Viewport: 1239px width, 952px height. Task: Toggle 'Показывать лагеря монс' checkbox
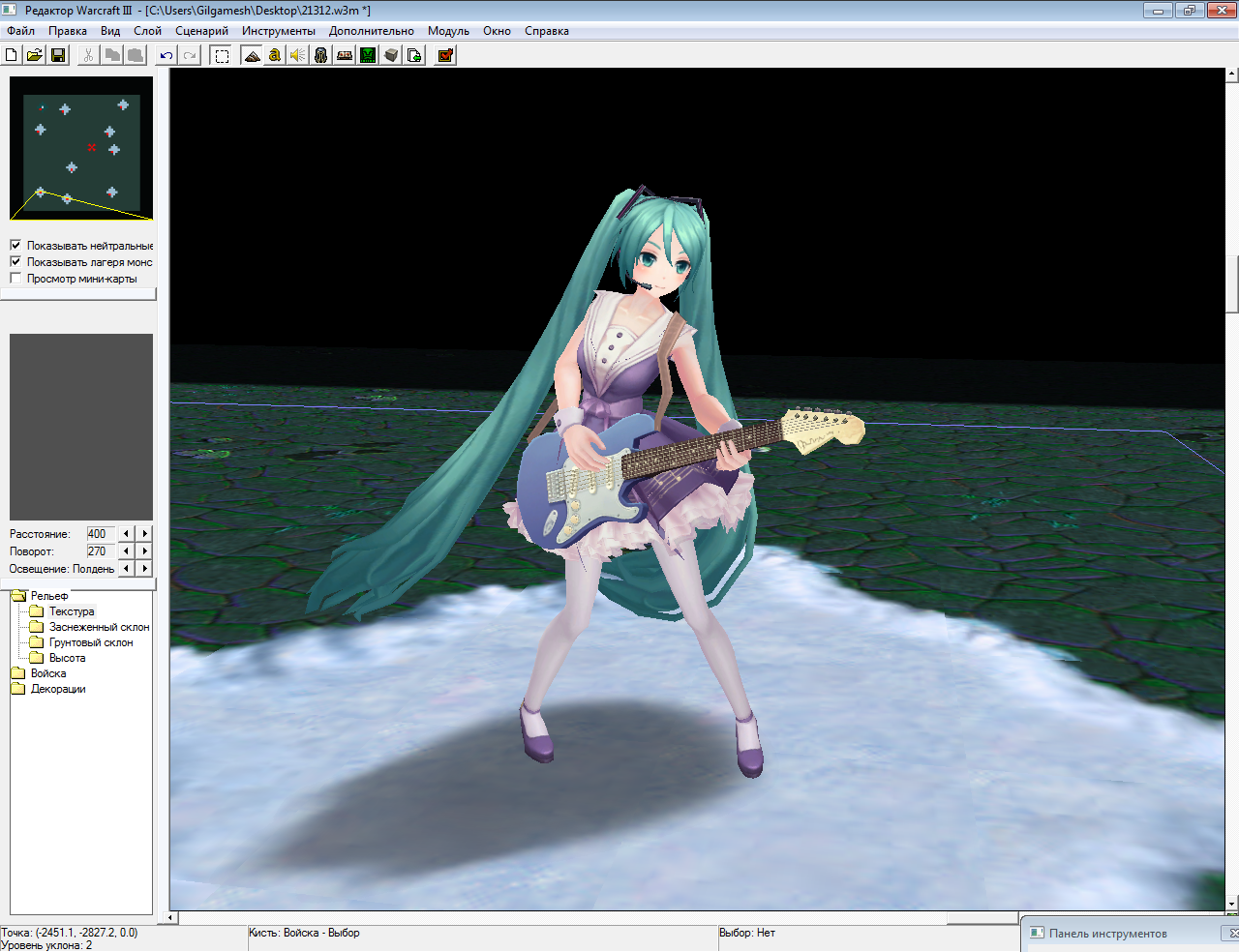coord(15,261)
